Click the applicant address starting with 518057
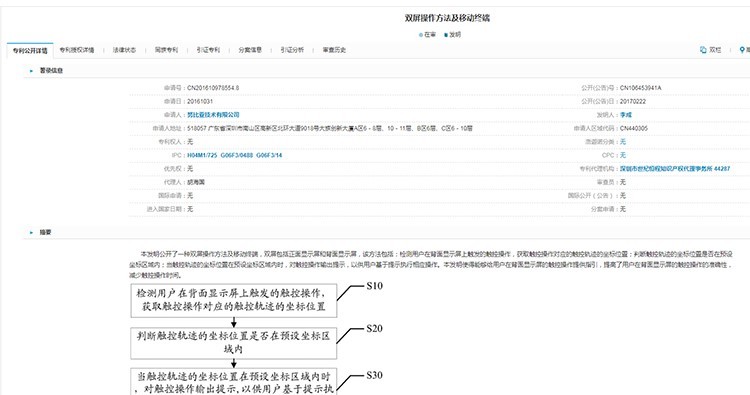 [x=330, y=129]
